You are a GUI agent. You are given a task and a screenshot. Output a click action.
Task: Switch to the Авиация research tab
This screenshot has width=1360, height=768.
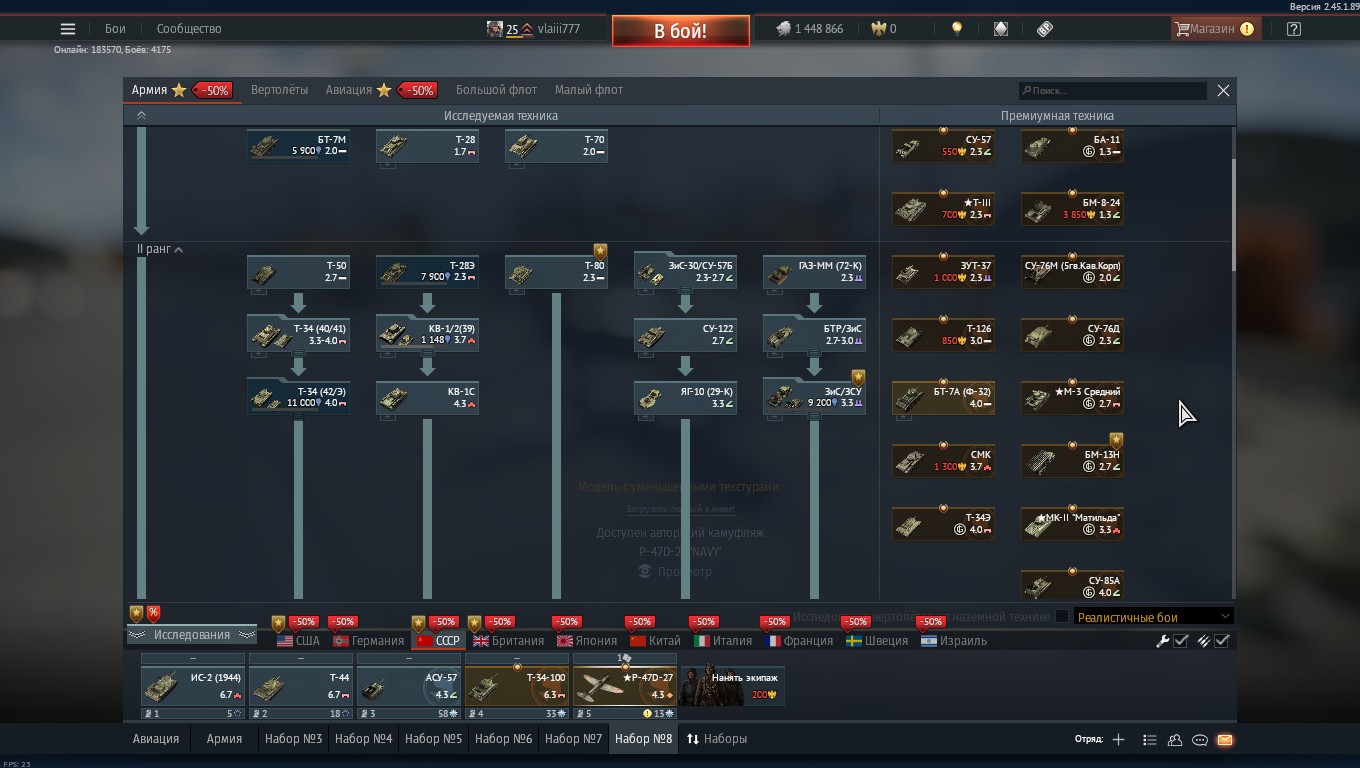coord(349,90)
